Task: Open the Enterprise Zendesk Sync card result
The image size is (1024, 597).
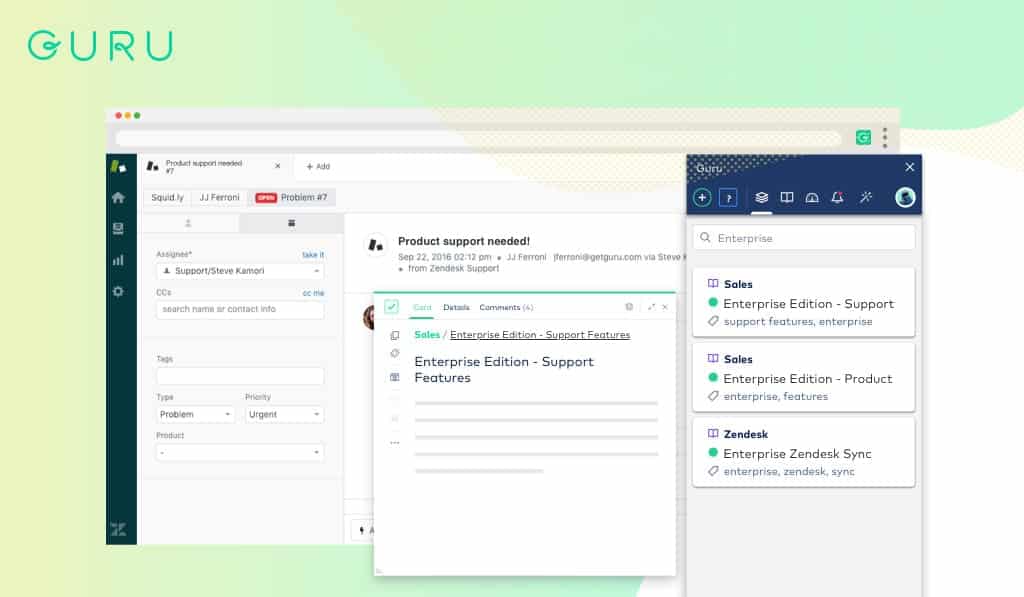Action: [x=804, y=453]
